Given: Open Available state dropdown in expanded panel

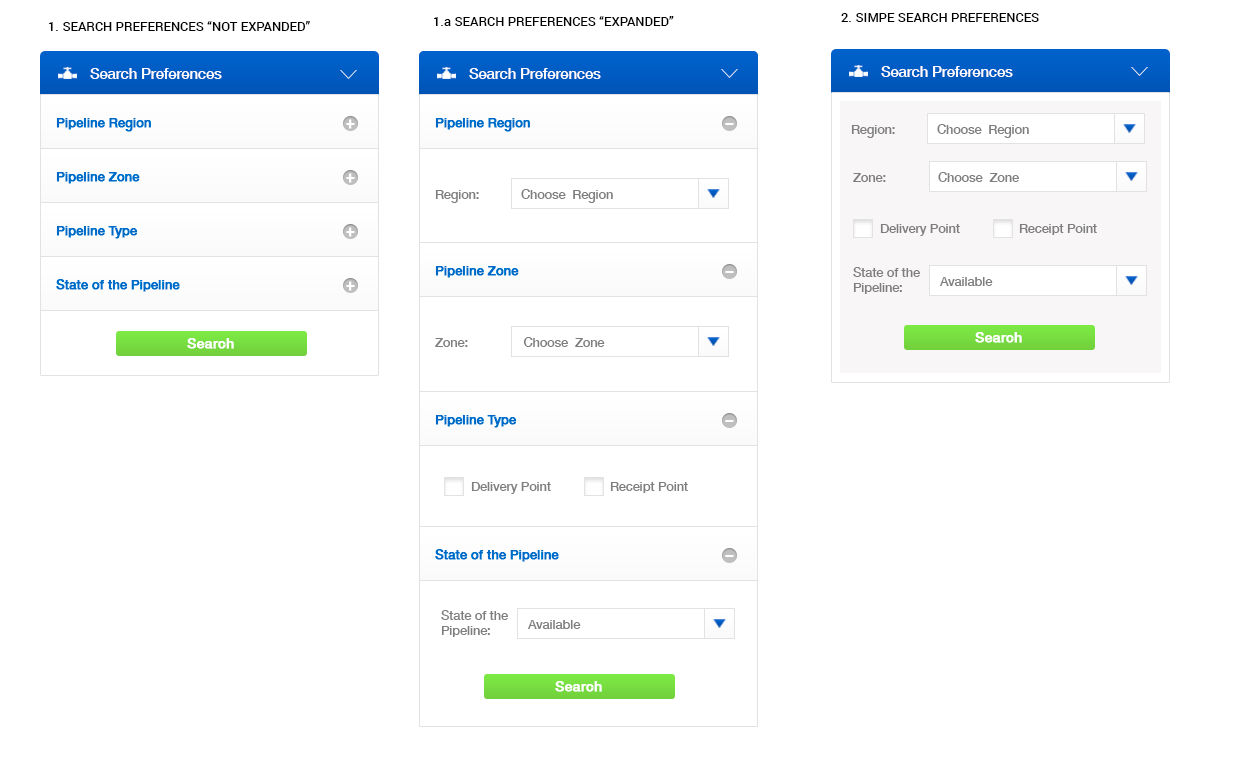Looking at the screenshot, I should 719,624.
